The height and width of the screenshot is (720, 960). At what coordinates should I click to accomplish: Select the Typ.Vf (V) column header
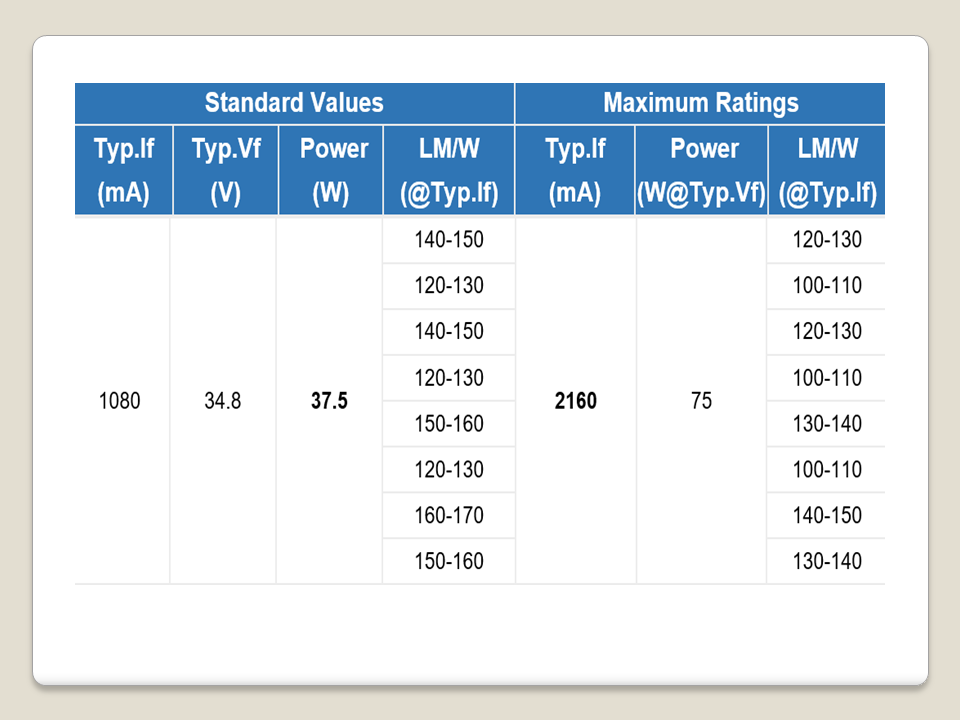coord(225,170)
